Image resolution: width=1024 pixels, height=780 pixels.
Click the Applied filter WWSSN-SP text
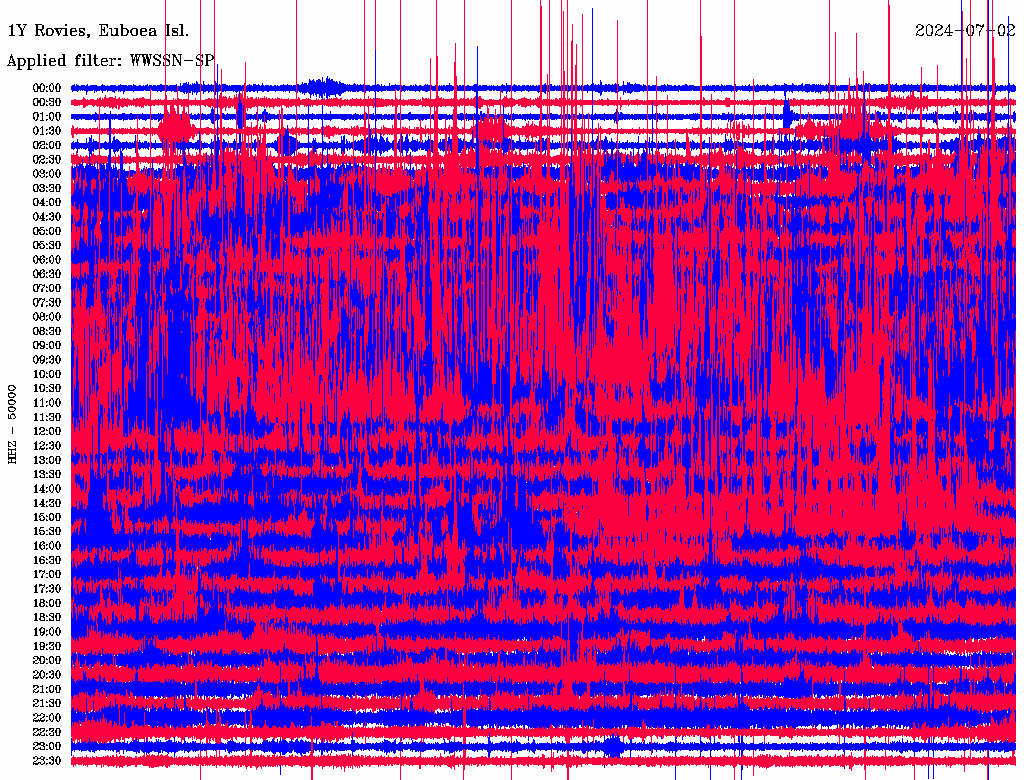pyautogui.click(x=110, y=61)
